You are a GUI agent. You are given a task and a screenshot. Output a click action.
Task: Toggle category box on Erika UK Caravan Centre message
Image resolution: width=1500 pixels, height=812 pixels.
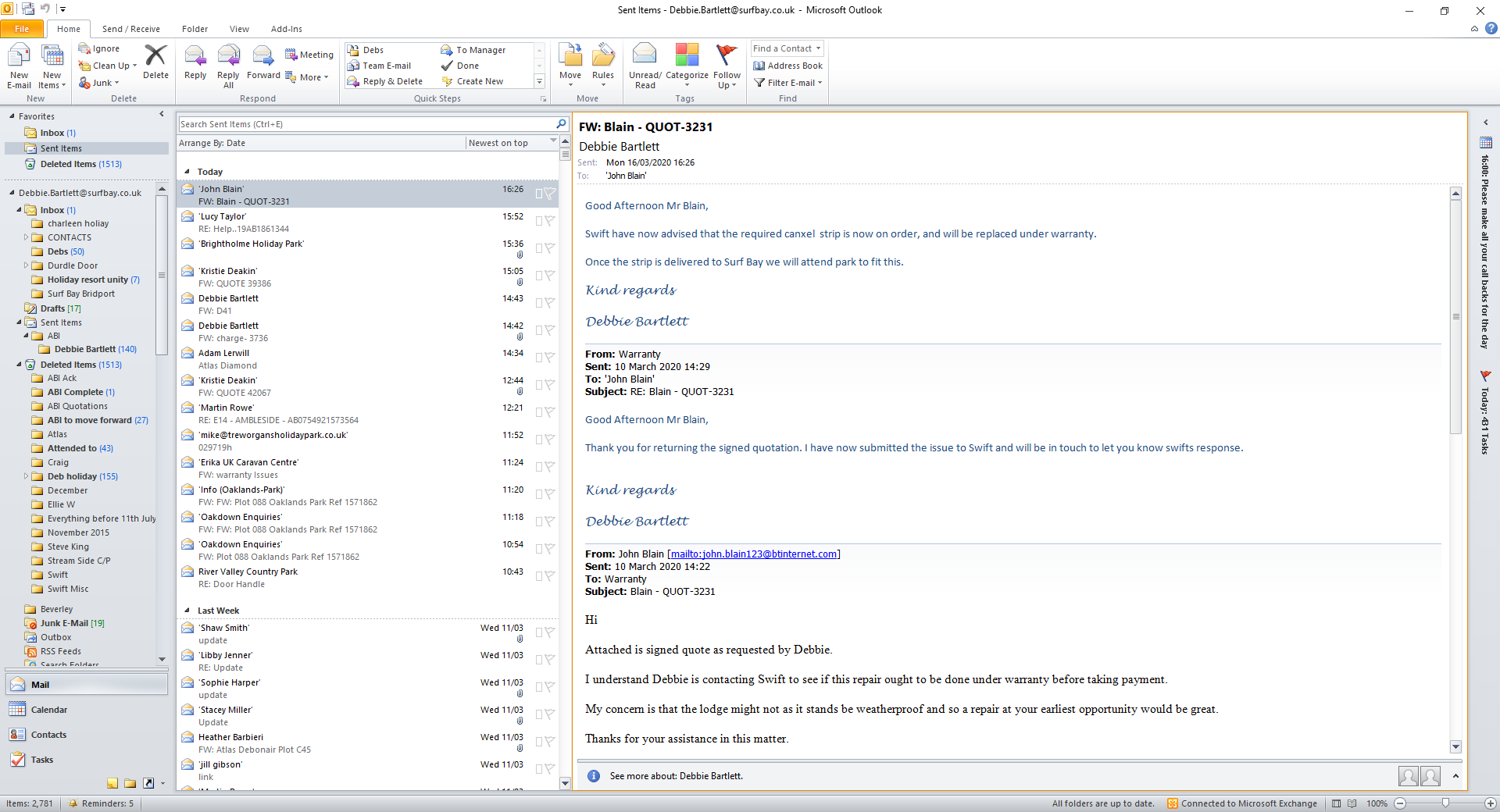(539, 466)
